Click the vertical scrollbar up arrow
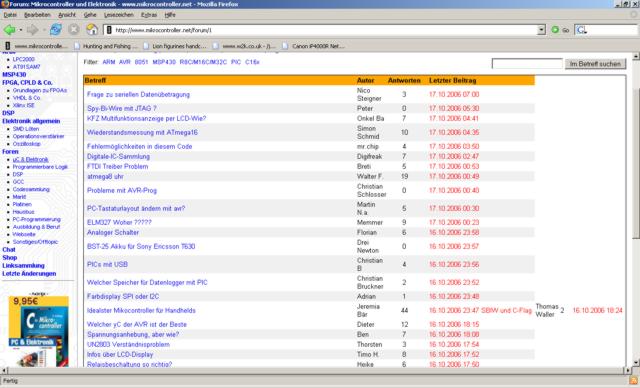640x388 pixels. 636,56
